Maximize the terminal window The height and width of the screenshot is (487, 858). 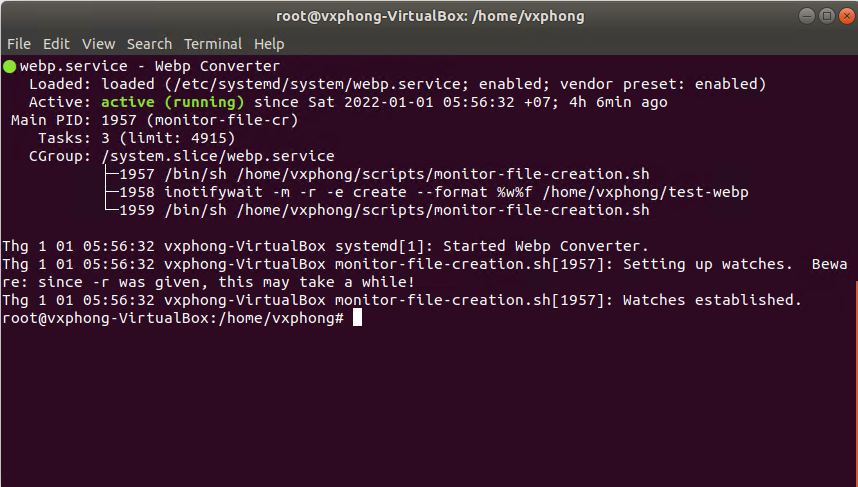826,16
